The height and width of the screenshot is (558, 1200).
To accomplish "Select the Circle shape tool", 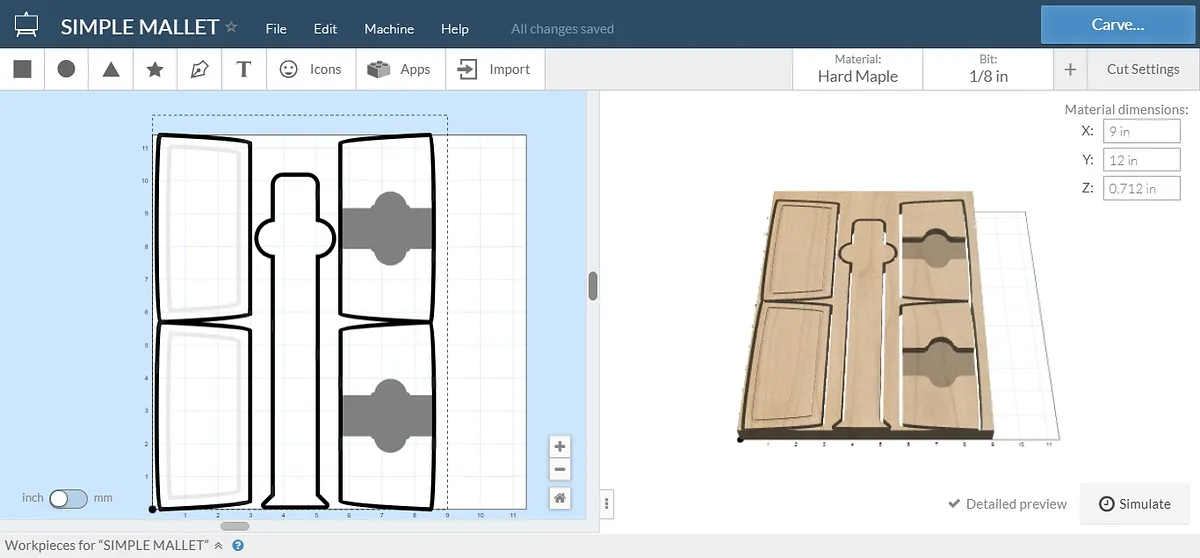I will 66,69.
